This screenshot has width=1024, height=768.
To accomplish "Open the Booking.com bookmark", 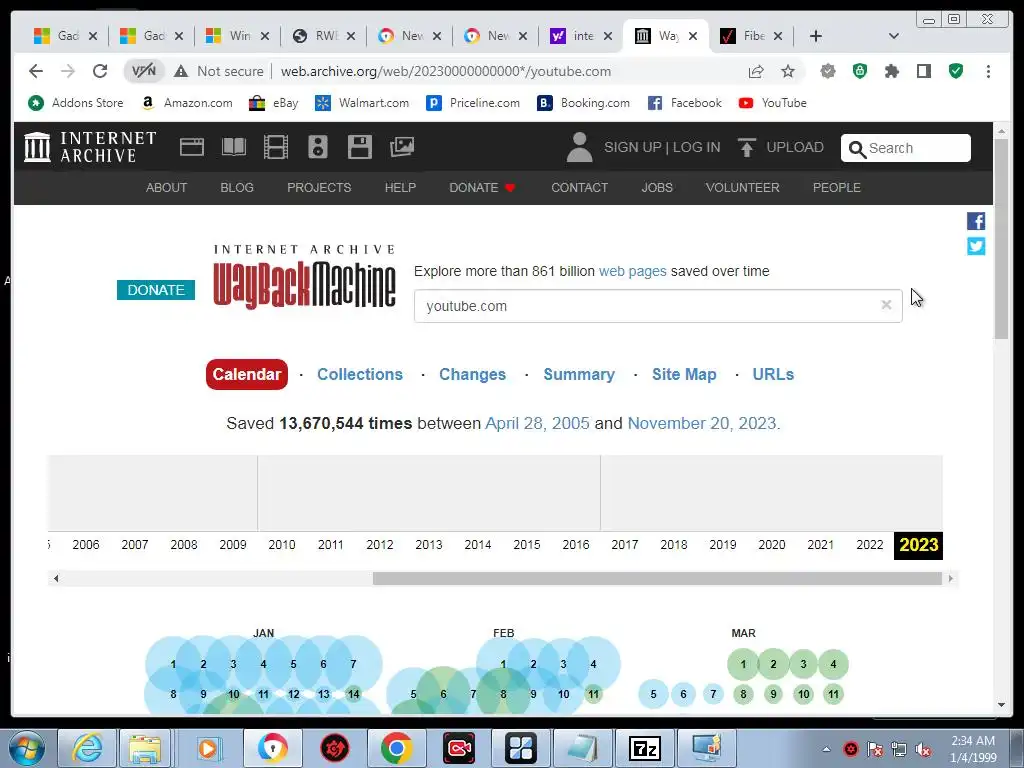I will (x=584, y=103).
